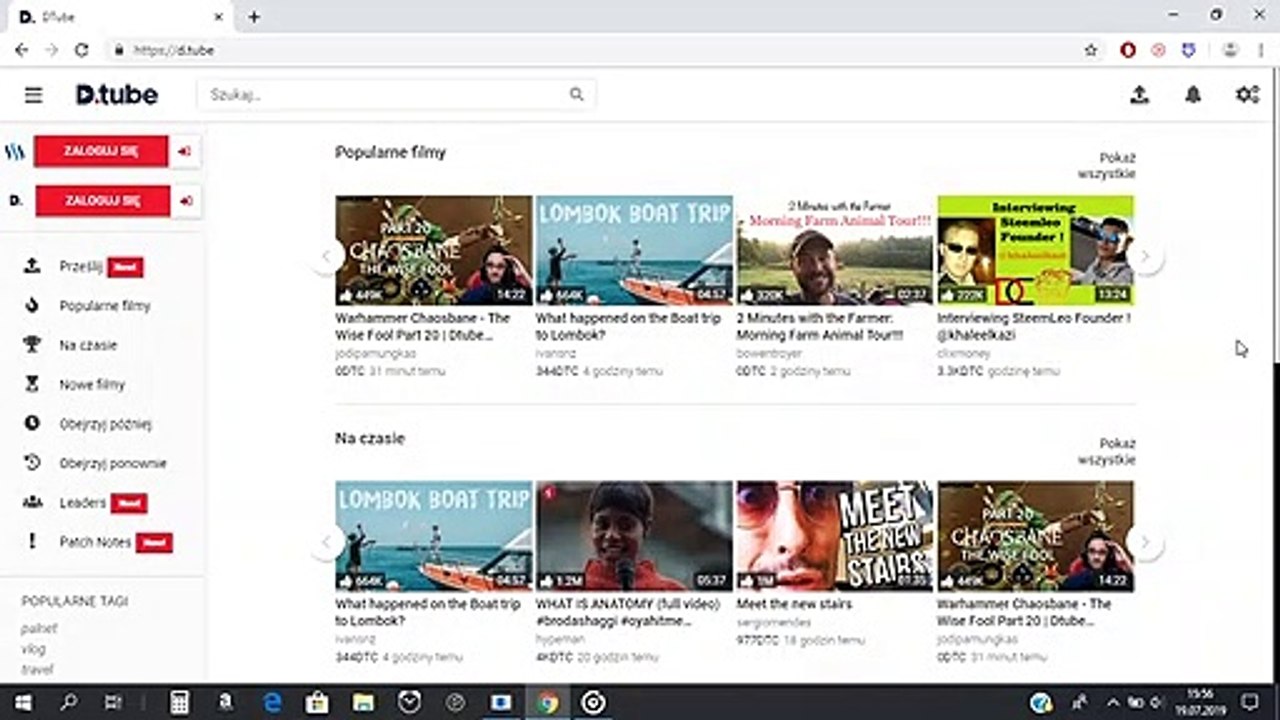The height and width of the screenshot is (720, 1280).
Task: Click the D.tube logo
Action: 117,95
